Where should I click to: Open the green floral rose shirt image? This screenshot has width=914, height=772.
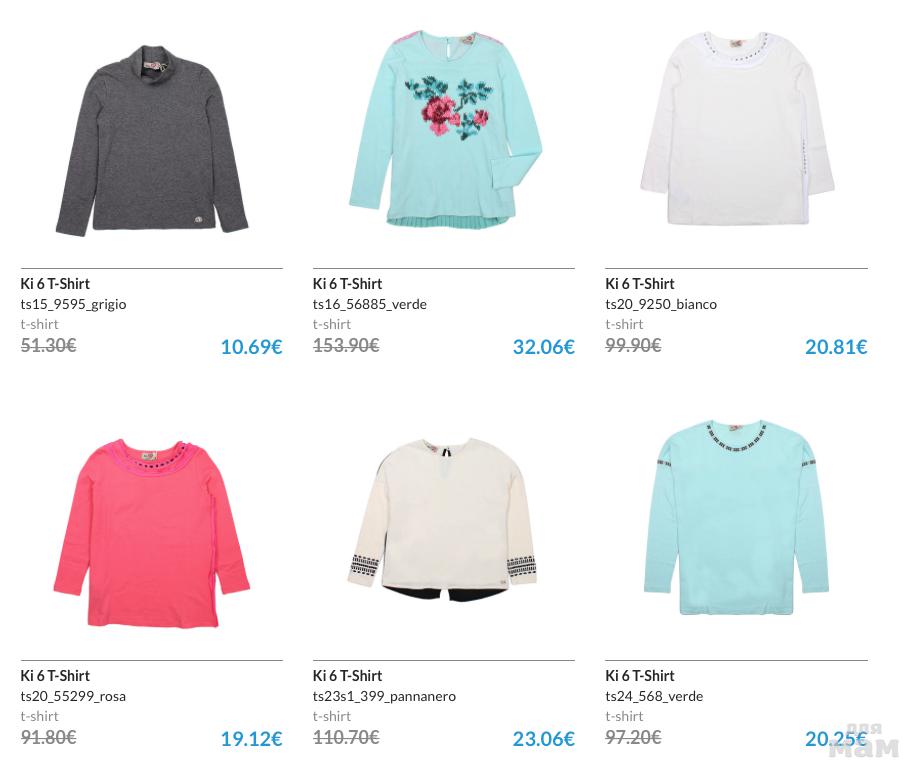445,128
